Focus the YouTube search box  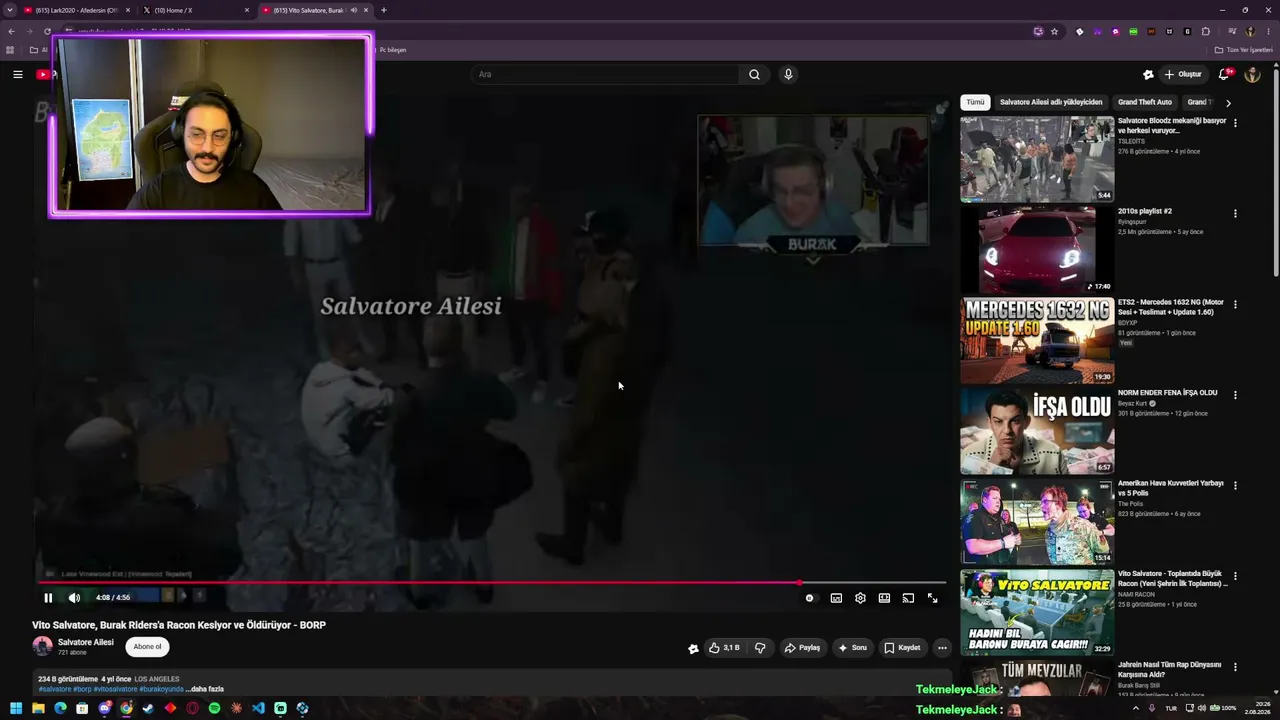[x=605, y=74]
